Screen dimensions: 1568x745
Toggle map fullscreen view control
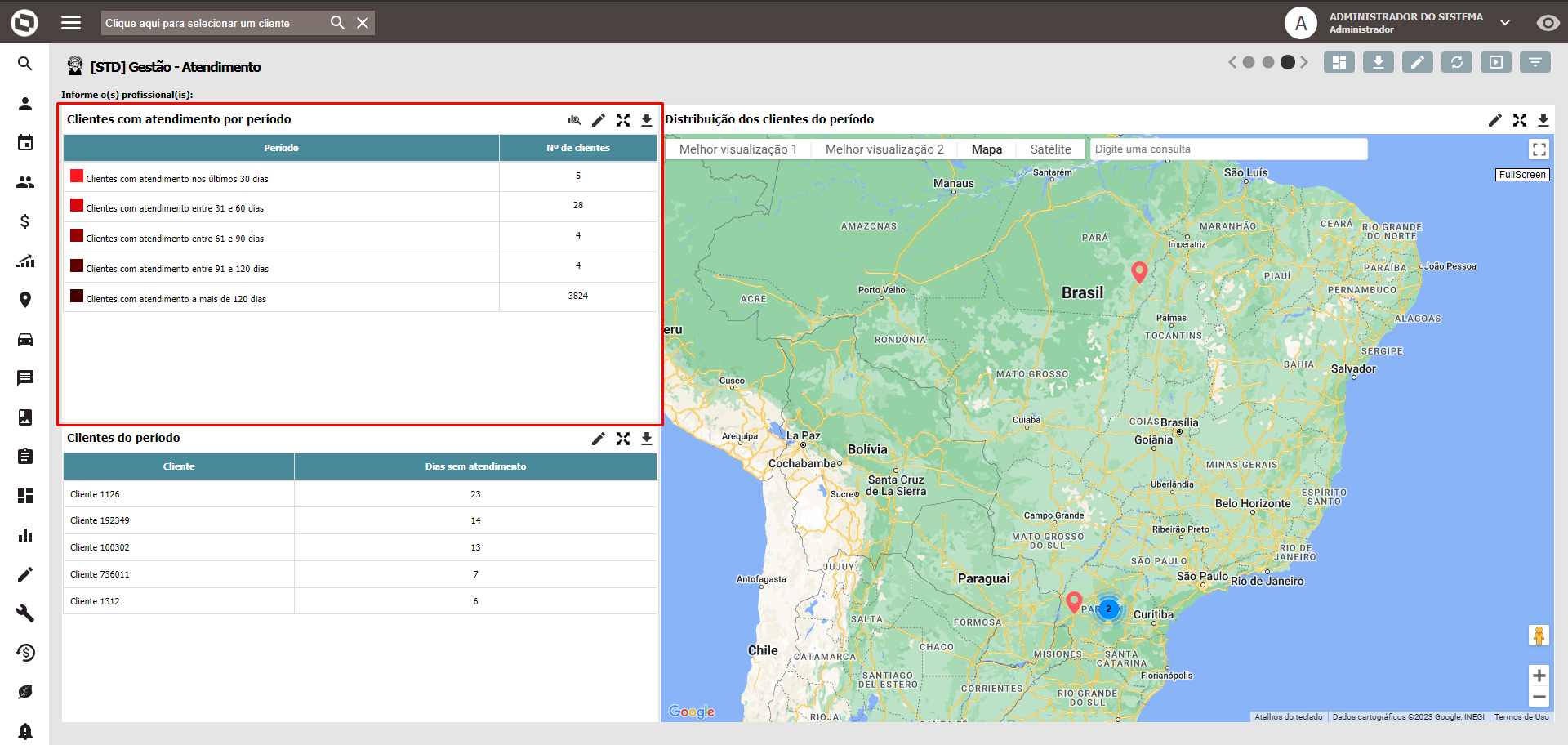[1539, 149]
